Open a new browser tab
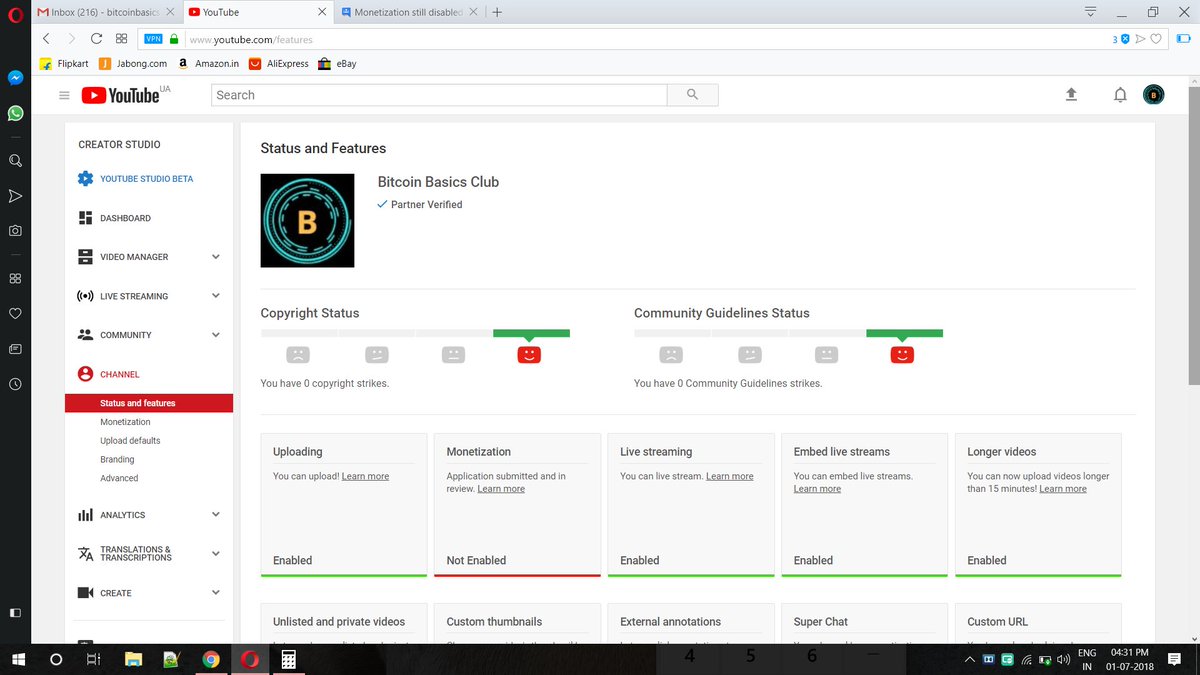Viewport: 1200px width, 675px height. [497, 12]
